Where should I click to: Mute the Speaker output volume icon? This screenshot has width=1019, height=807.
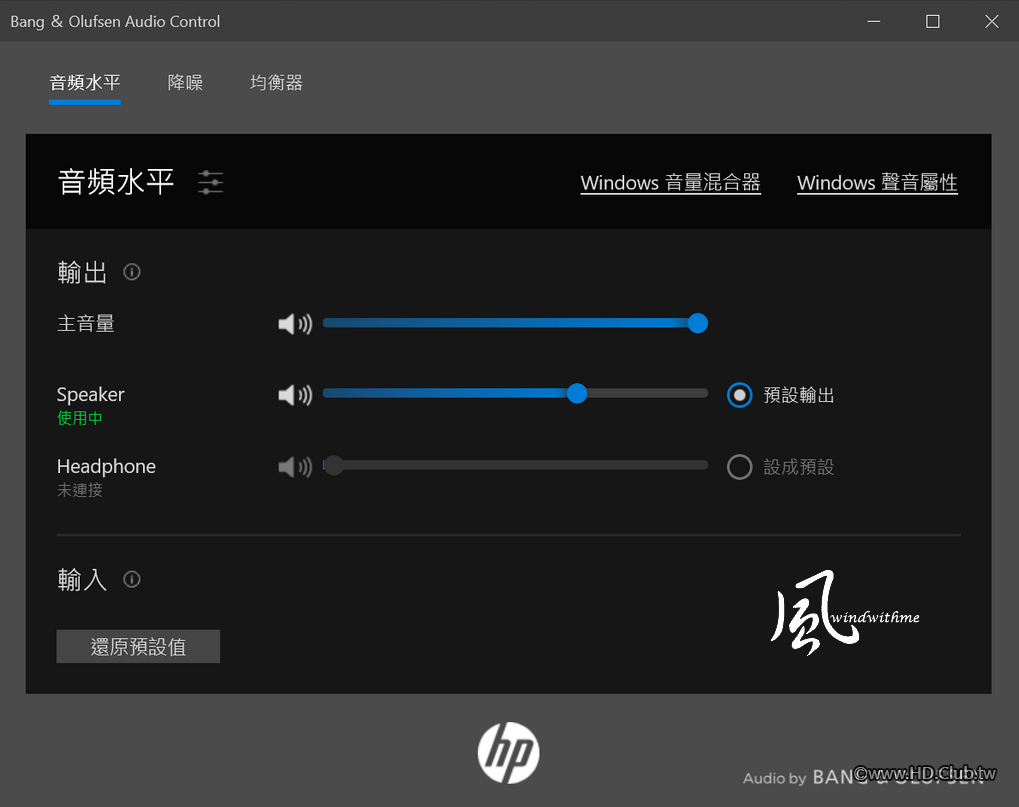pyautogui.click(x=295, y=395)
